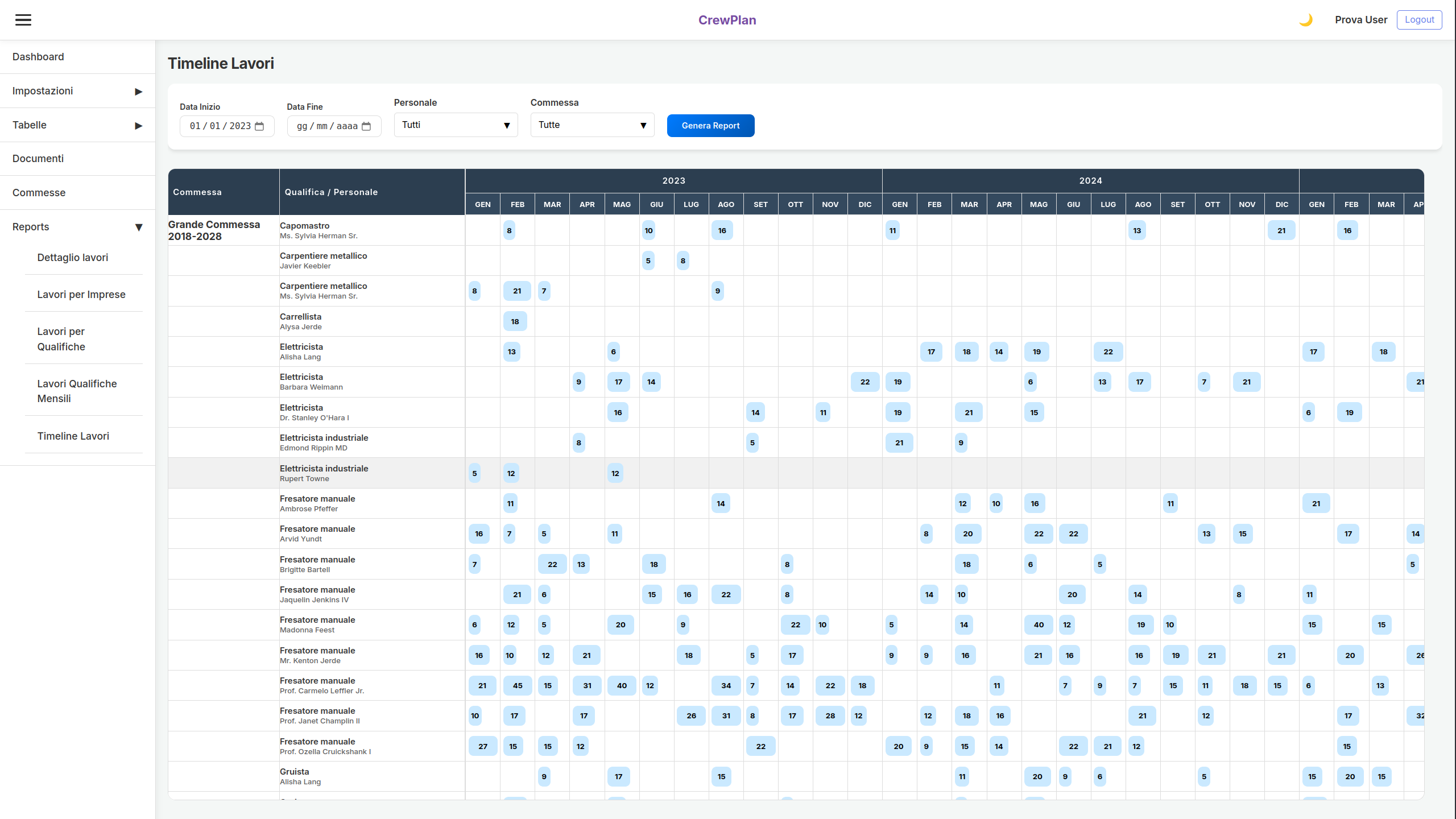Open the Personale dropdown

[x=456, y=125]
